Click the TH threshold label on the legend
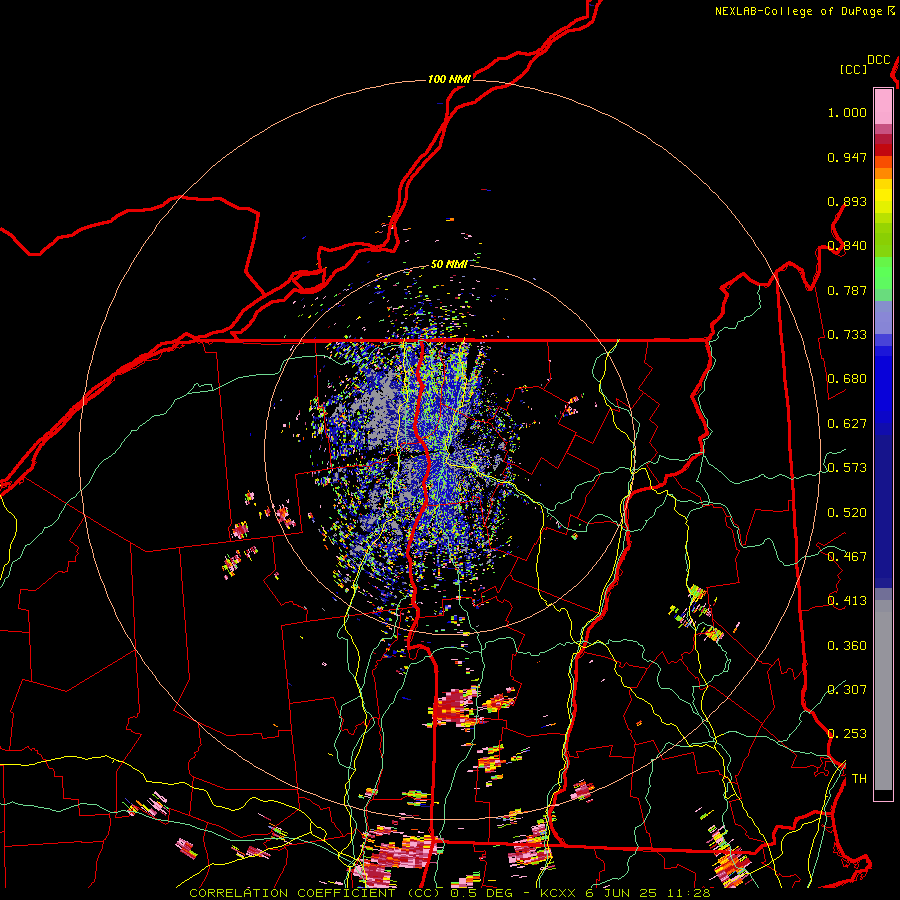Image resolution: width=900 pixels, height=900 pixels. pos(859,779)
